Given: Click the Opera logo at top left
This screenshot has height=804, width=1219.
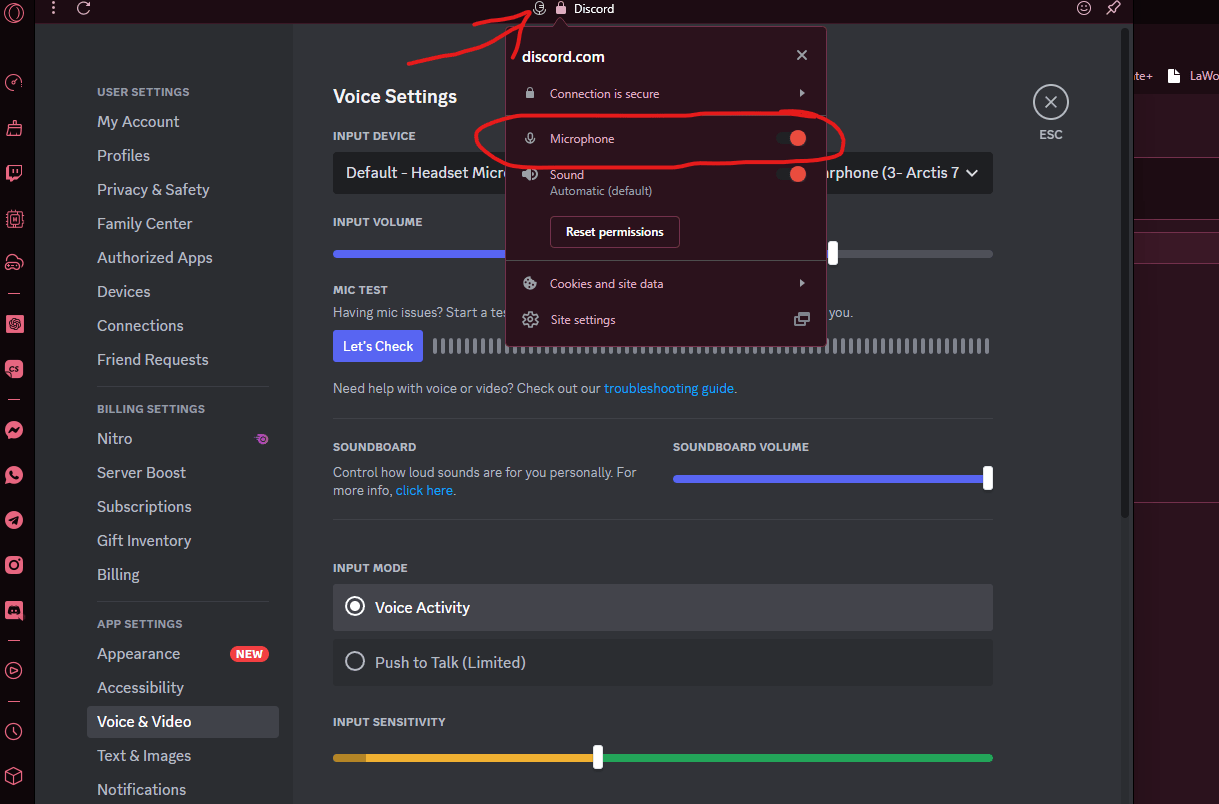Looking at the screenshot, I should click(14, 12).
